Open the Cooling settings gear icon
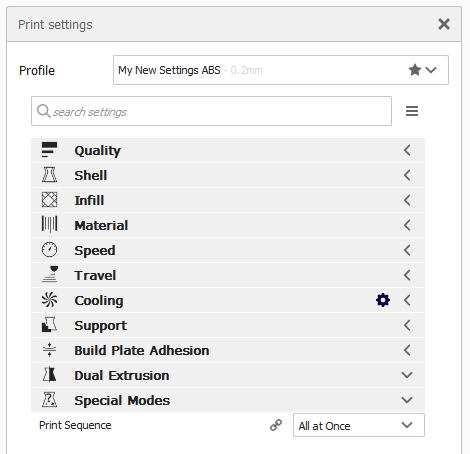 pyautogui.click(x=383, y=300)
